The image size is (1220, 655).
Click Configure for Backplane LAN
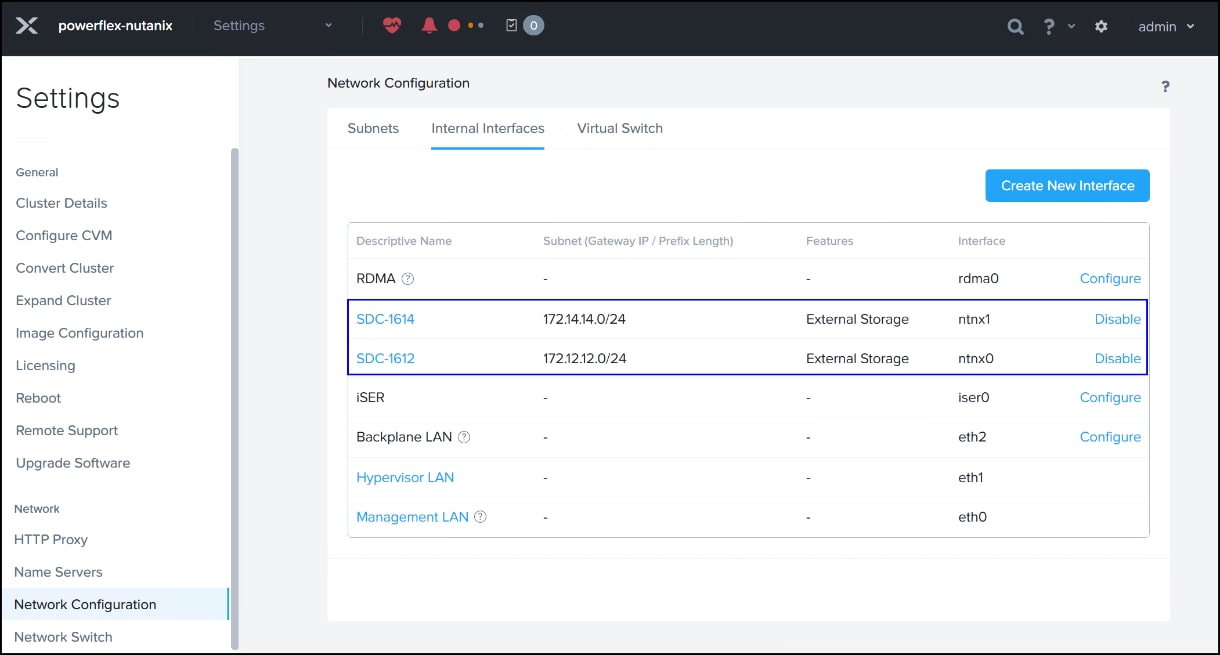pos(1110,437)
